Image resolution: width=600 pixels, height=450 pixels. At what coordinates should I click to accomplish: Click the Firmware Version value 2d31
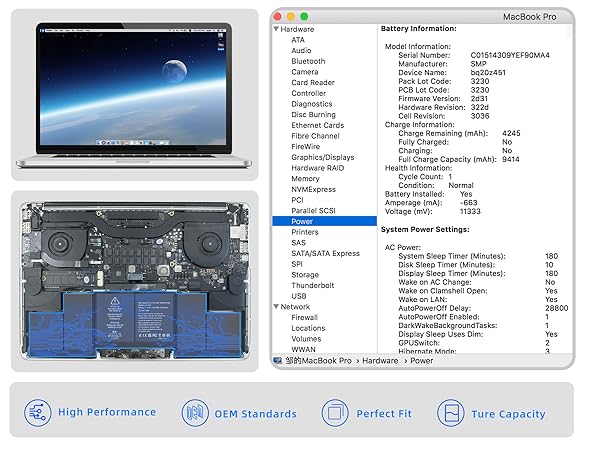point(479,98)
